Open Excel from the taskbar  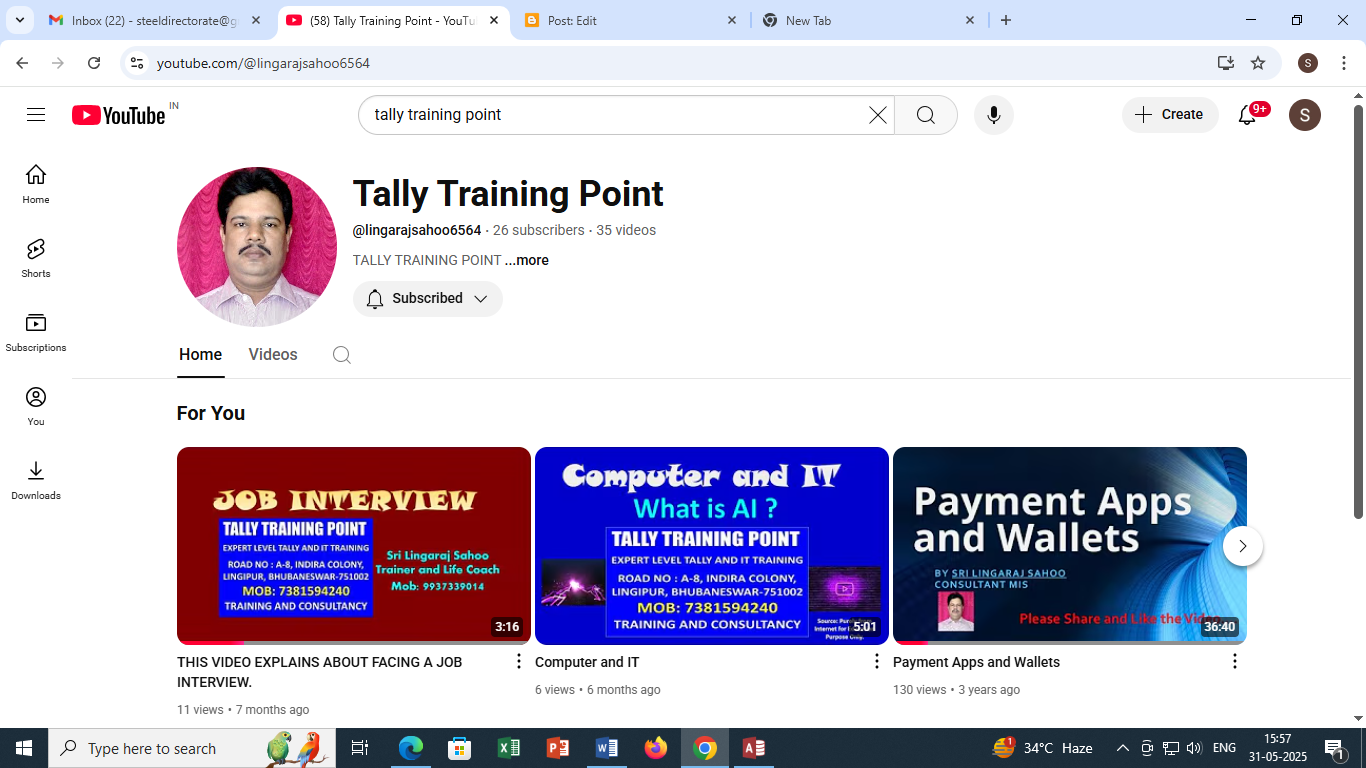coord(509,748)
